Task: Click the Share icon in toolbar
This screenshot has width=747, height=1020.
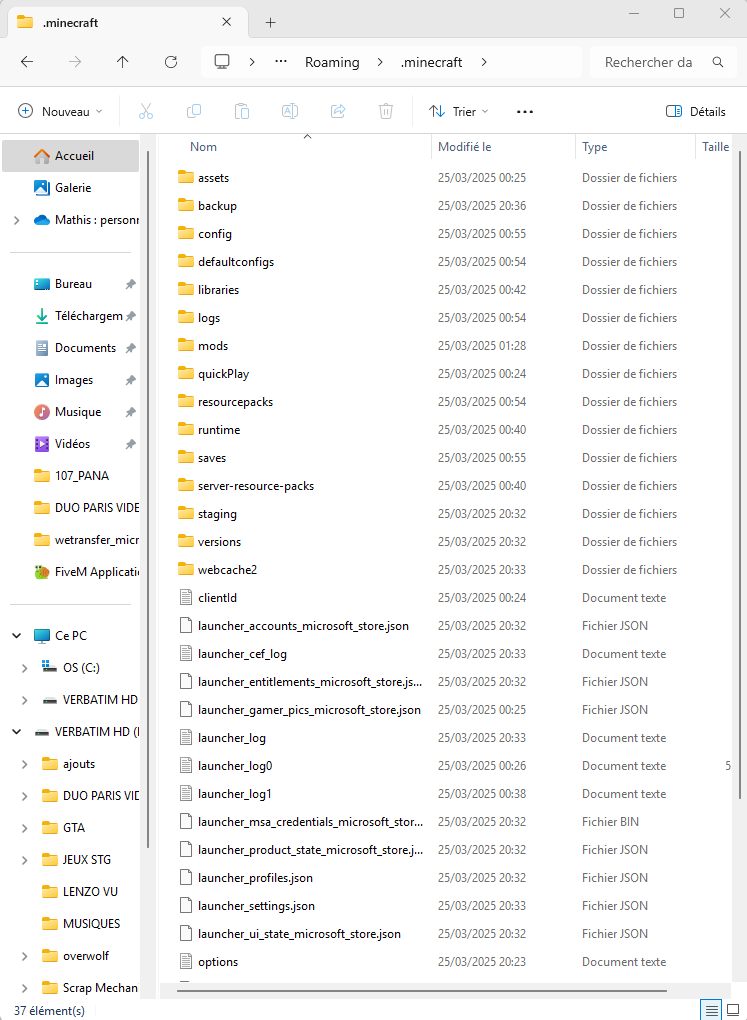Action: [x=338, y=111]
